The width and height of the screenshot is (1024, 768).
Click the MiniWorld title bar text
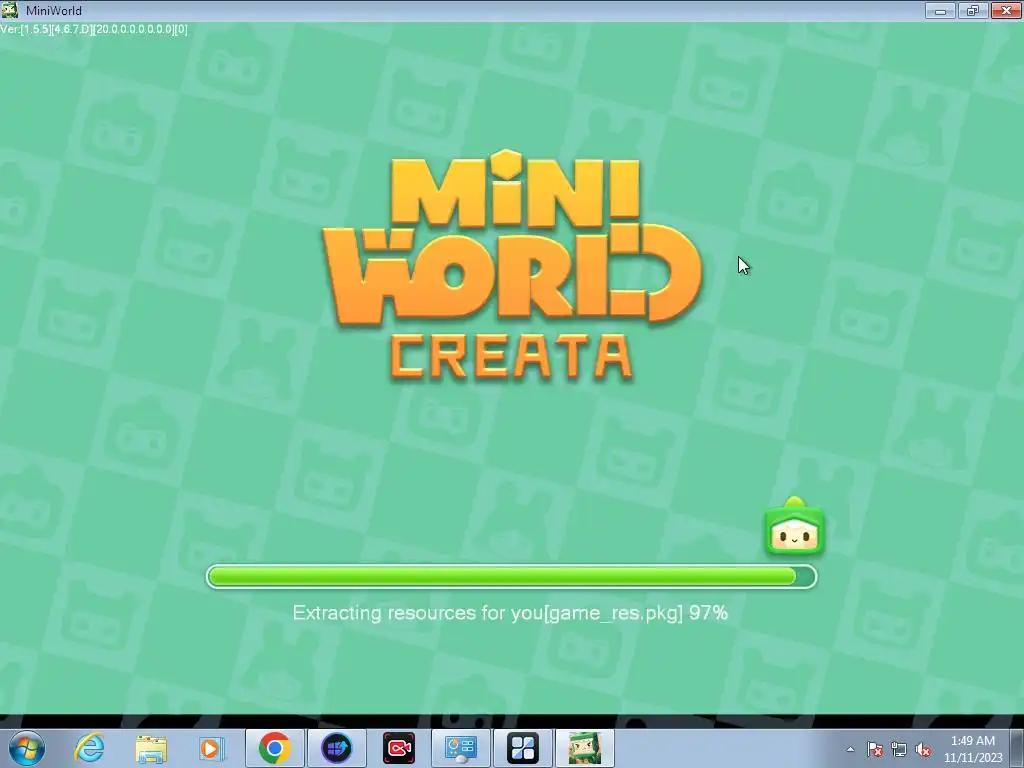coord(54,10)
